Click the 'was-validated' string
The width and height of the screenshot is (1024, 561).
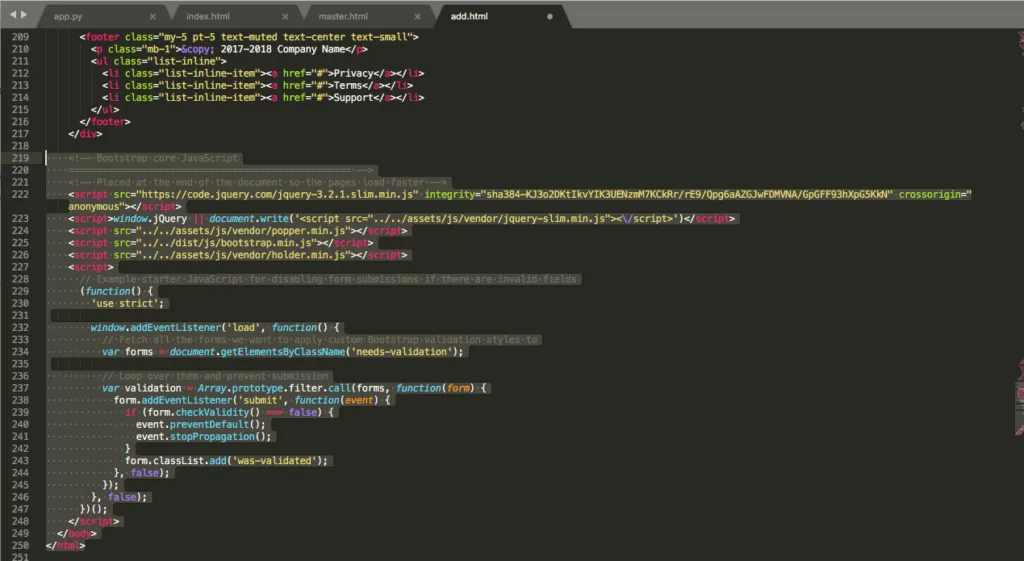pos(272,460)
